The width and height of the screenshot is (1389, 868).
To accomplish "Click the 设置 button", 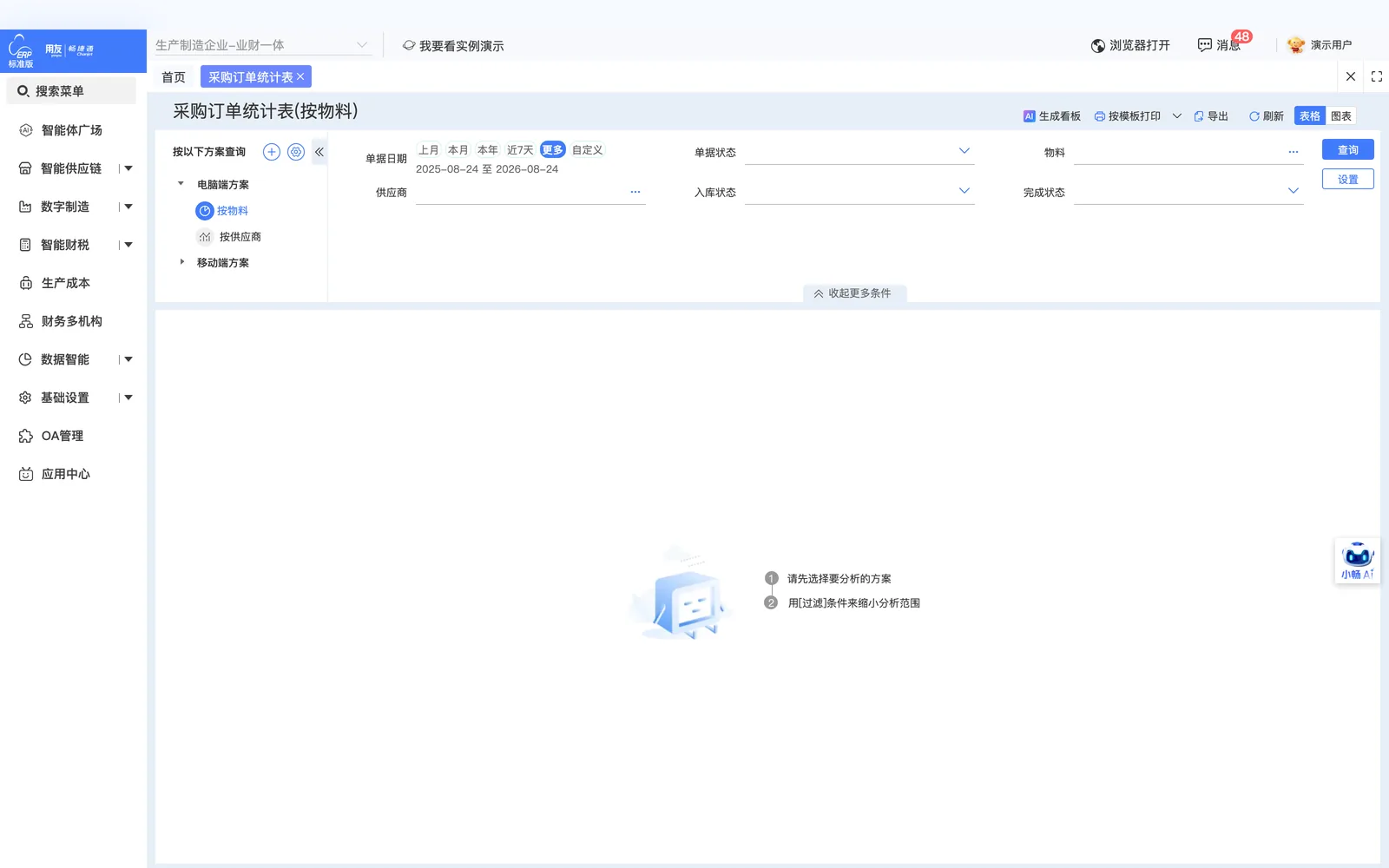I will [x=1348, y=180].
